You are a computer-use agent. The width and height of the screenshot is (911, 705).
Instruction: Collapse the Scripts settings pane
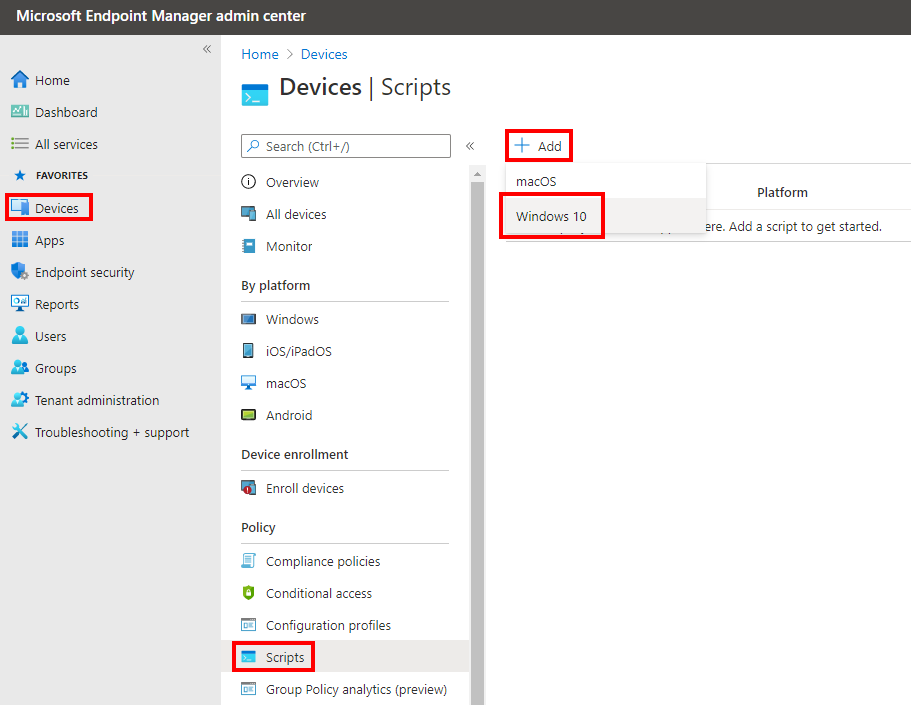pos(470,145)
